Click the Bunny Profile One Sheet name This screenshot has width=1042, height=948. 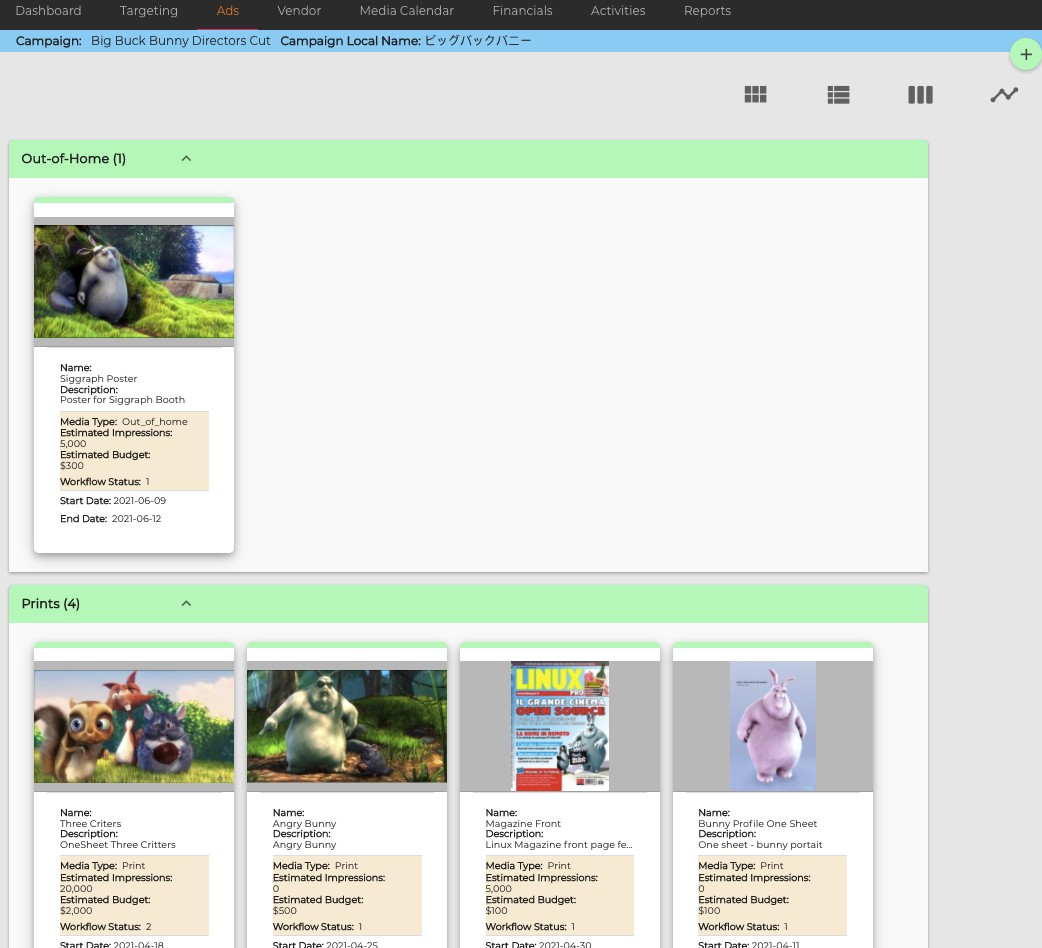click(758, 824)
